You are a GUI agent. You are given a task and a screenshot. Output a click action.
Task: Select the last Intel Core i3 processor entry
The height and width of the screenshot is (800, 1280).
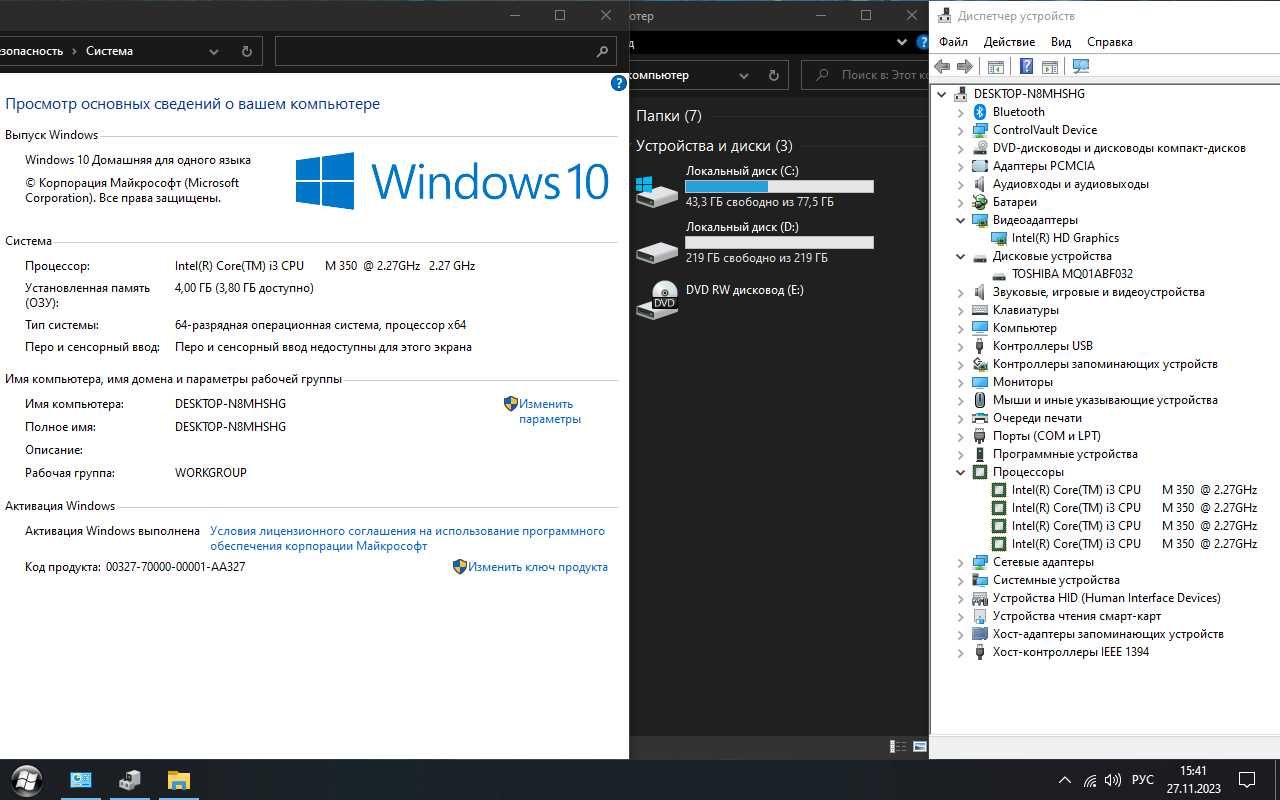(x=1134, y=544)
